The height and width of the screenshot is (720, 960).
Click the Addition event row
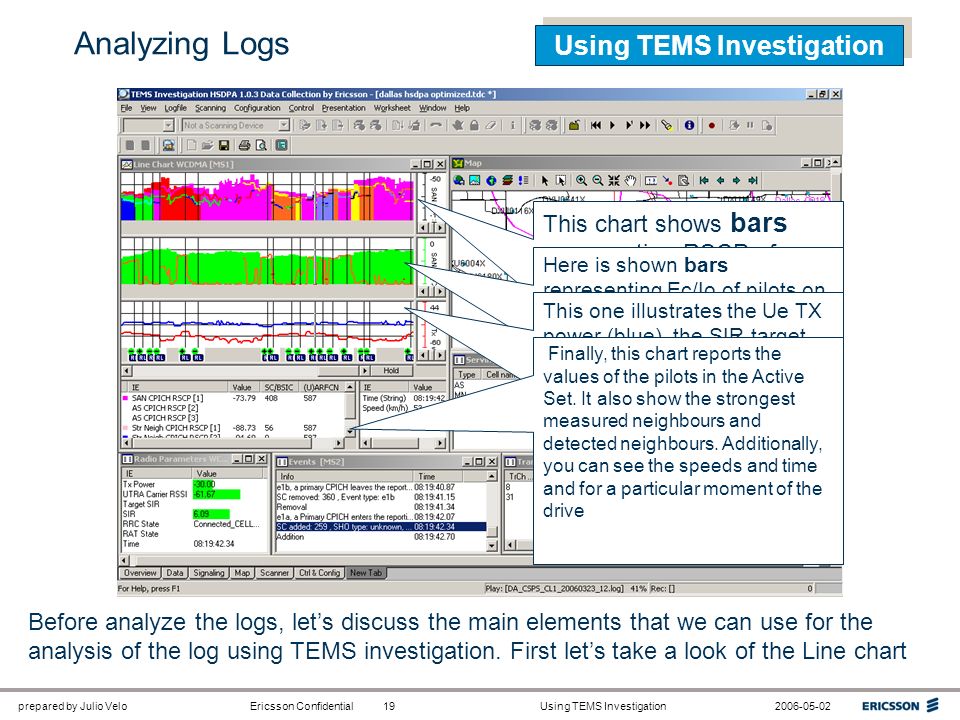(x=381, y=537)
